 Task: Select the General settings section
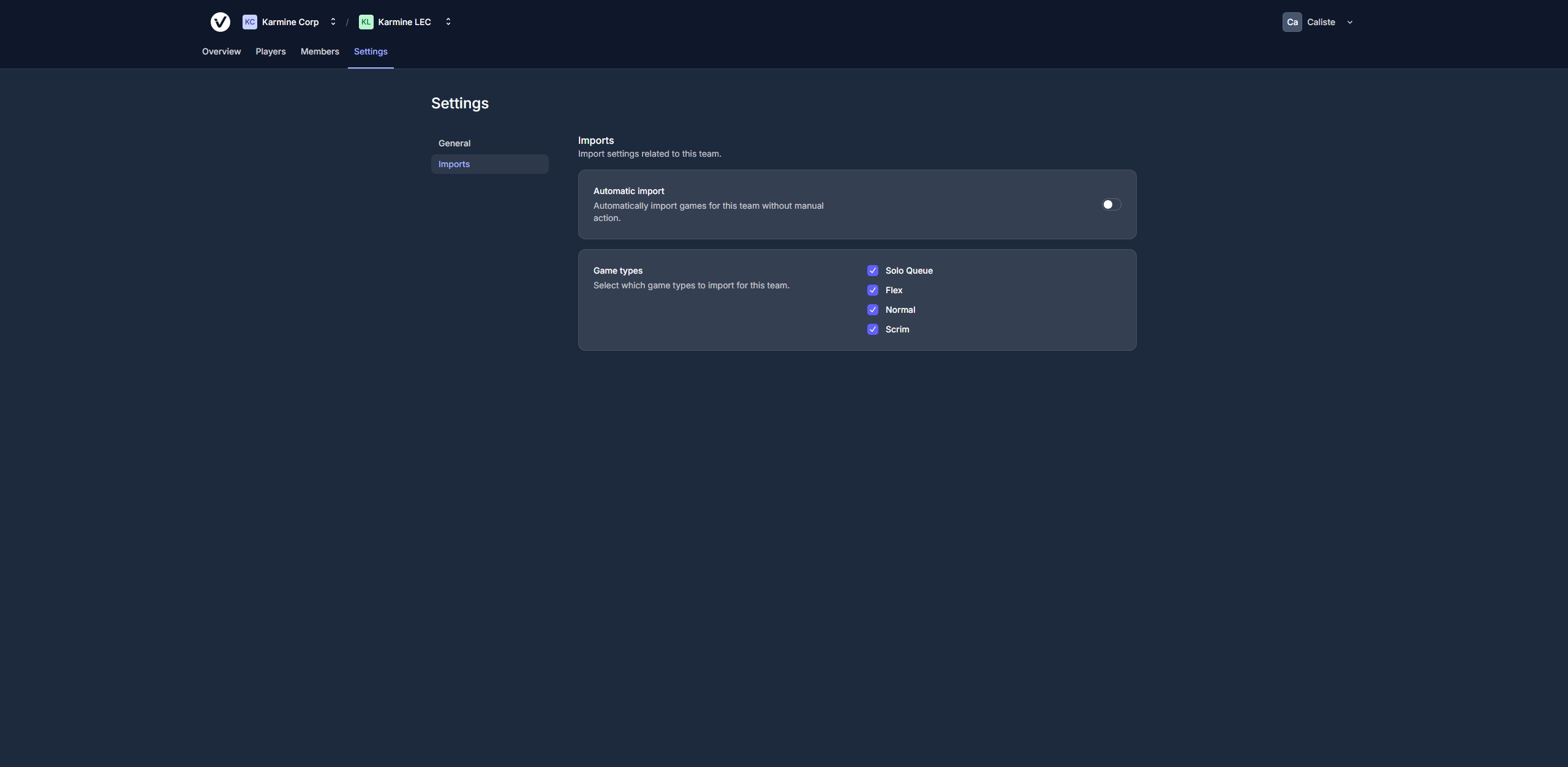454,143
